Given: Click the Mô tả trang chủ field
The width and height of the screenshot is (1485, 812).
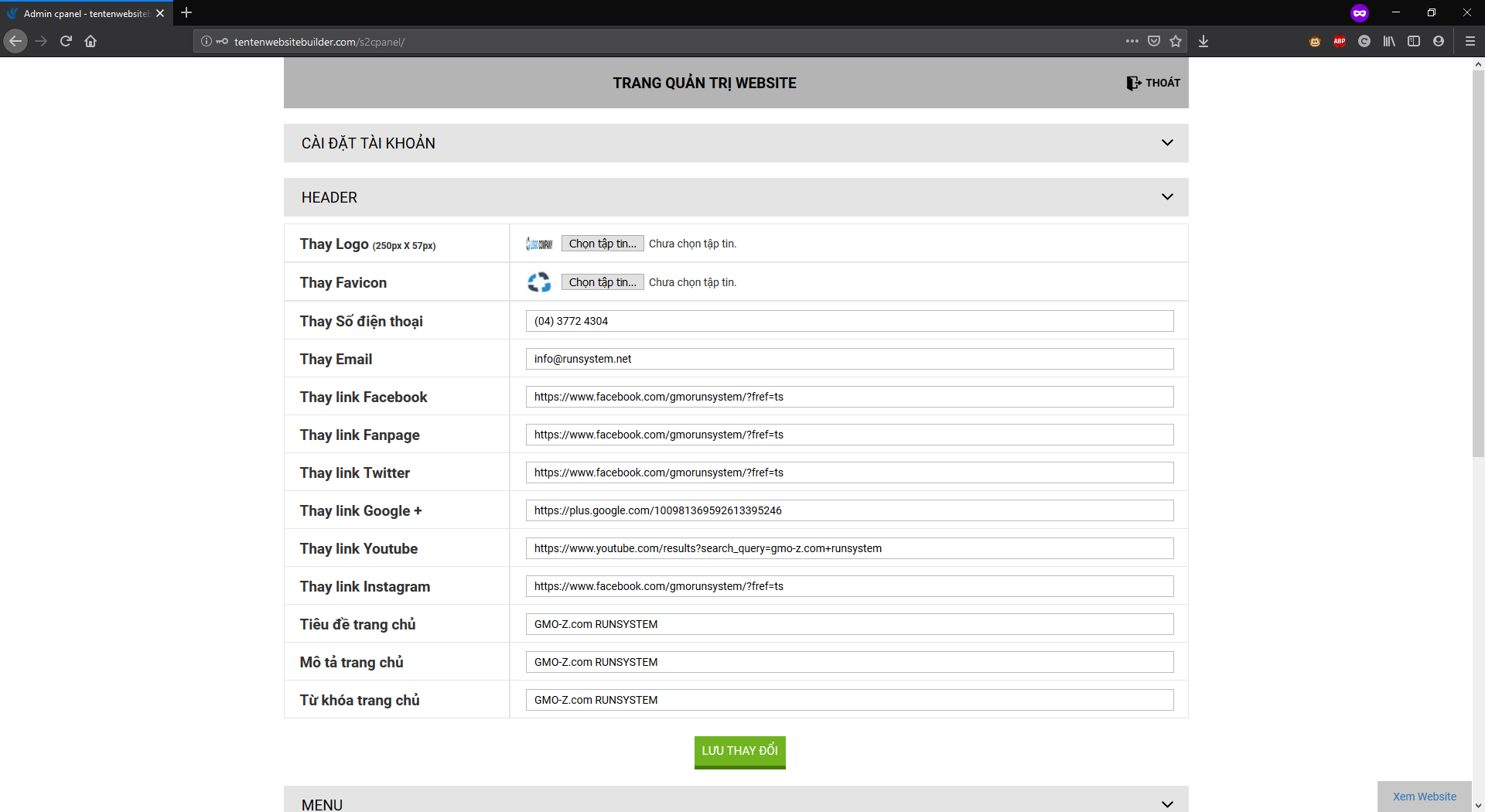Looking at the screenshot, I should click(x=850, y=662).
